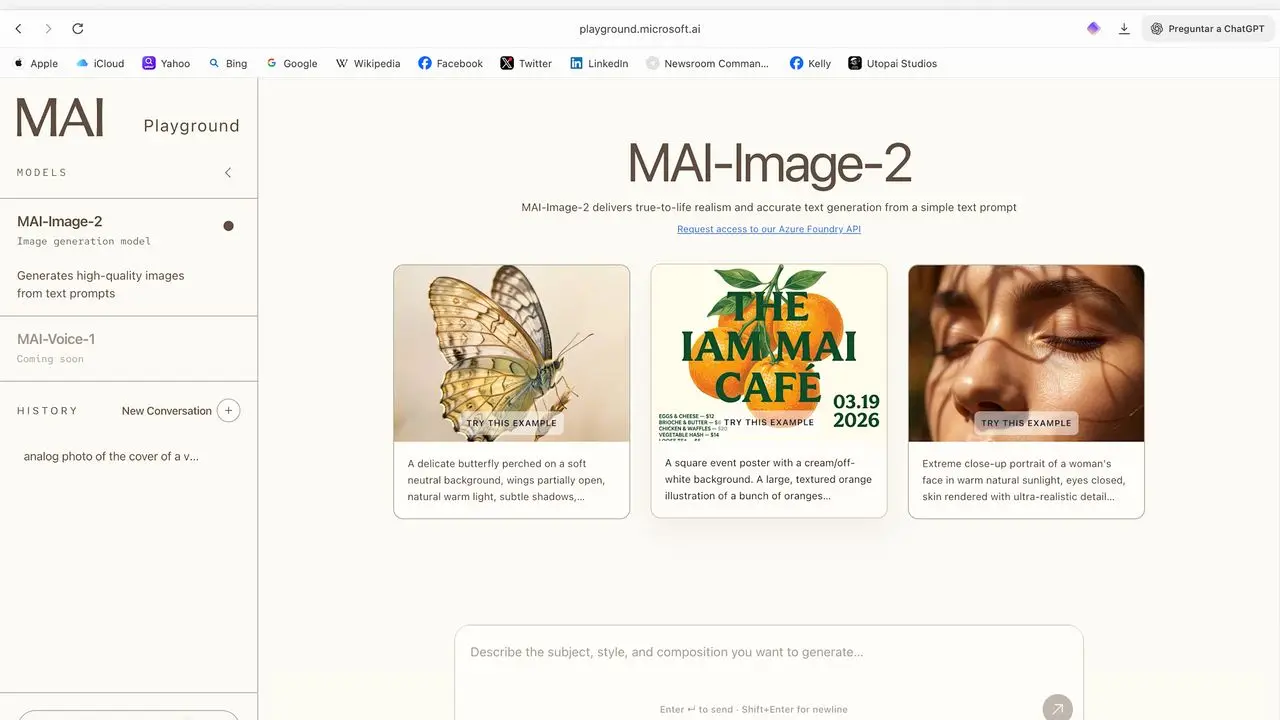Open the Newsroom Comman... bookmark

pos(707,63)
